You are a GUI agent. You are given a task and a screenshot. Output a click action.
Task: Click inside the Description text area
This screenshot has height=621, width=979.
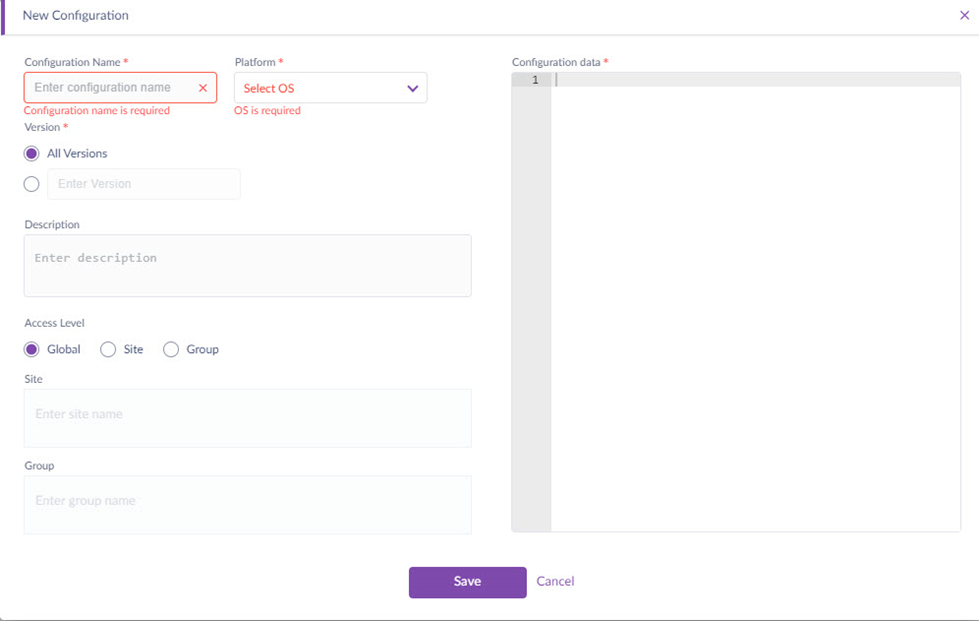247,266
